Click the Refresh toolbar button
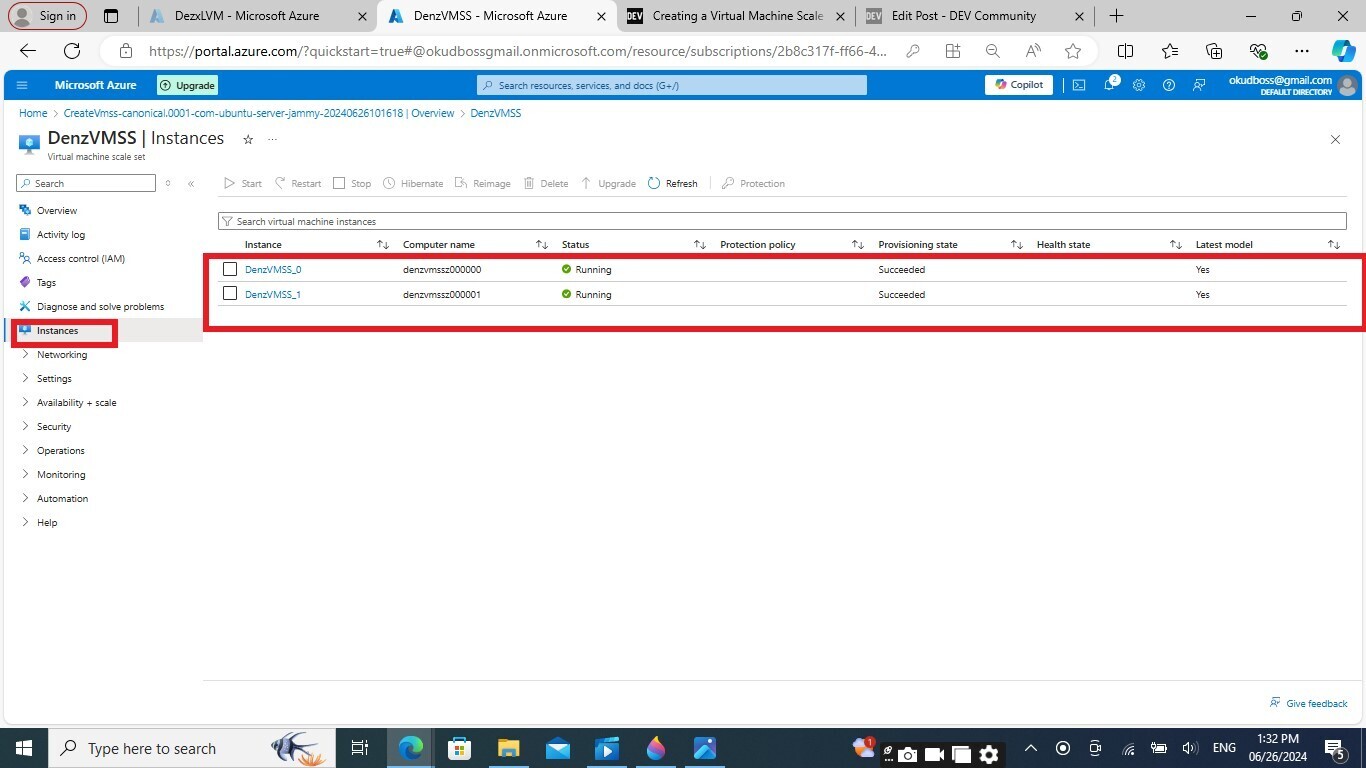The height and width of the screenshot is (768, 1366). pyautogui.click(x=673, y=183)
